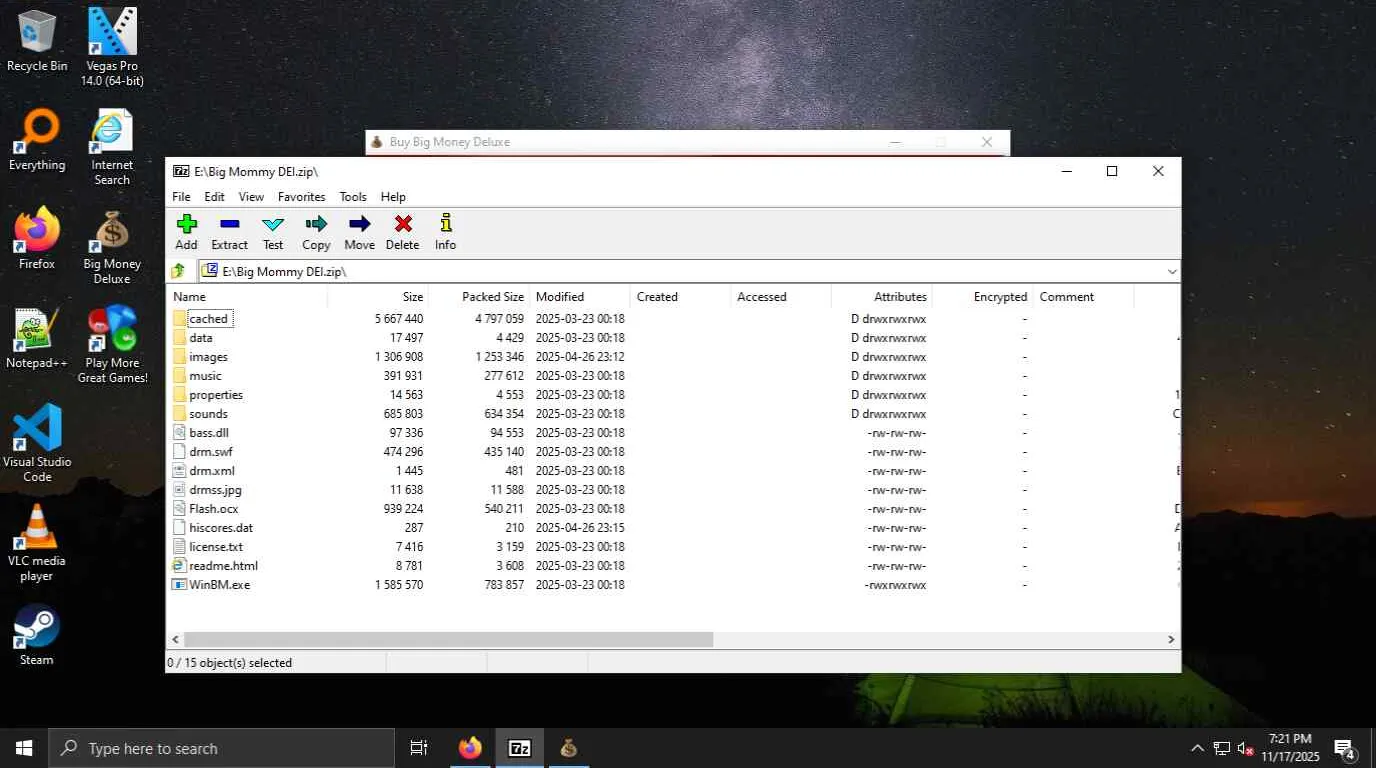Select the sounds folder name
The image size is (1376, 768).
point(208,413)
